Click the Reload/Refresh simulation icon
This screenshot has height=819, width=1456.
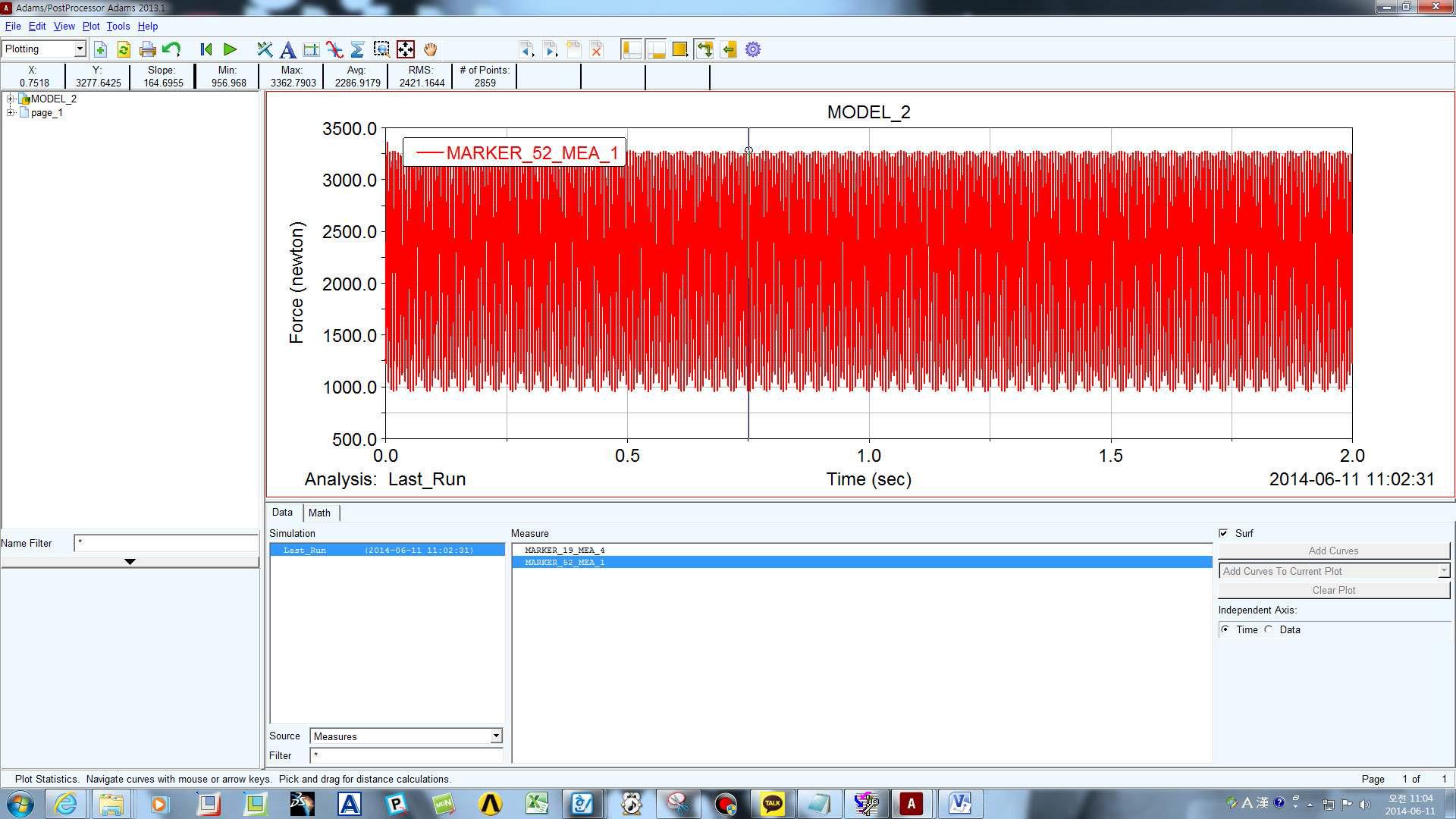coord(124,50)
